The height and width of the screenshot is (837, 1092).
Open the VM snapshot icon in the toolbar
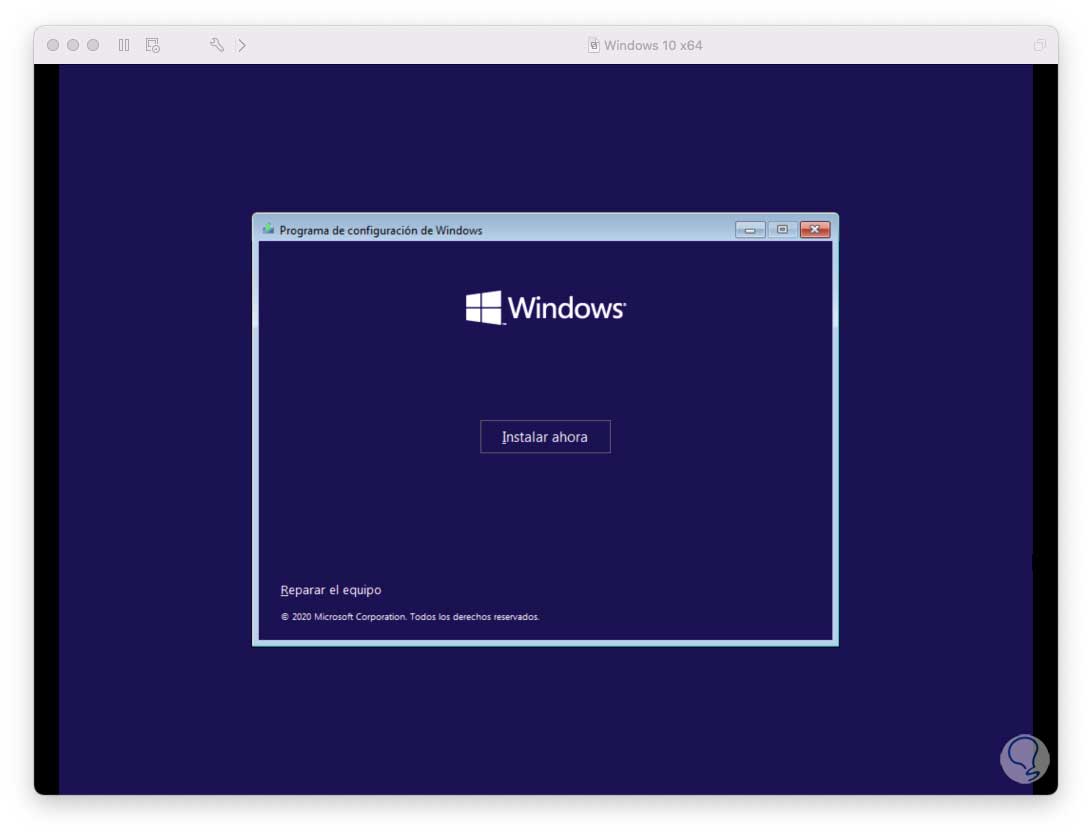coord(153,45)
